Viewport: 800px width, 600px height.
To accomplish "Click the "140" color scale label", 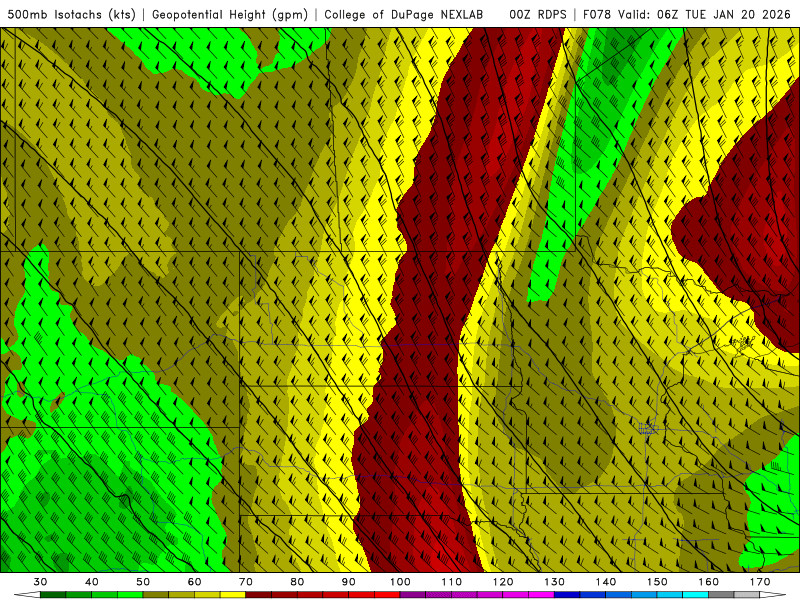I will (x=606, y=582).
